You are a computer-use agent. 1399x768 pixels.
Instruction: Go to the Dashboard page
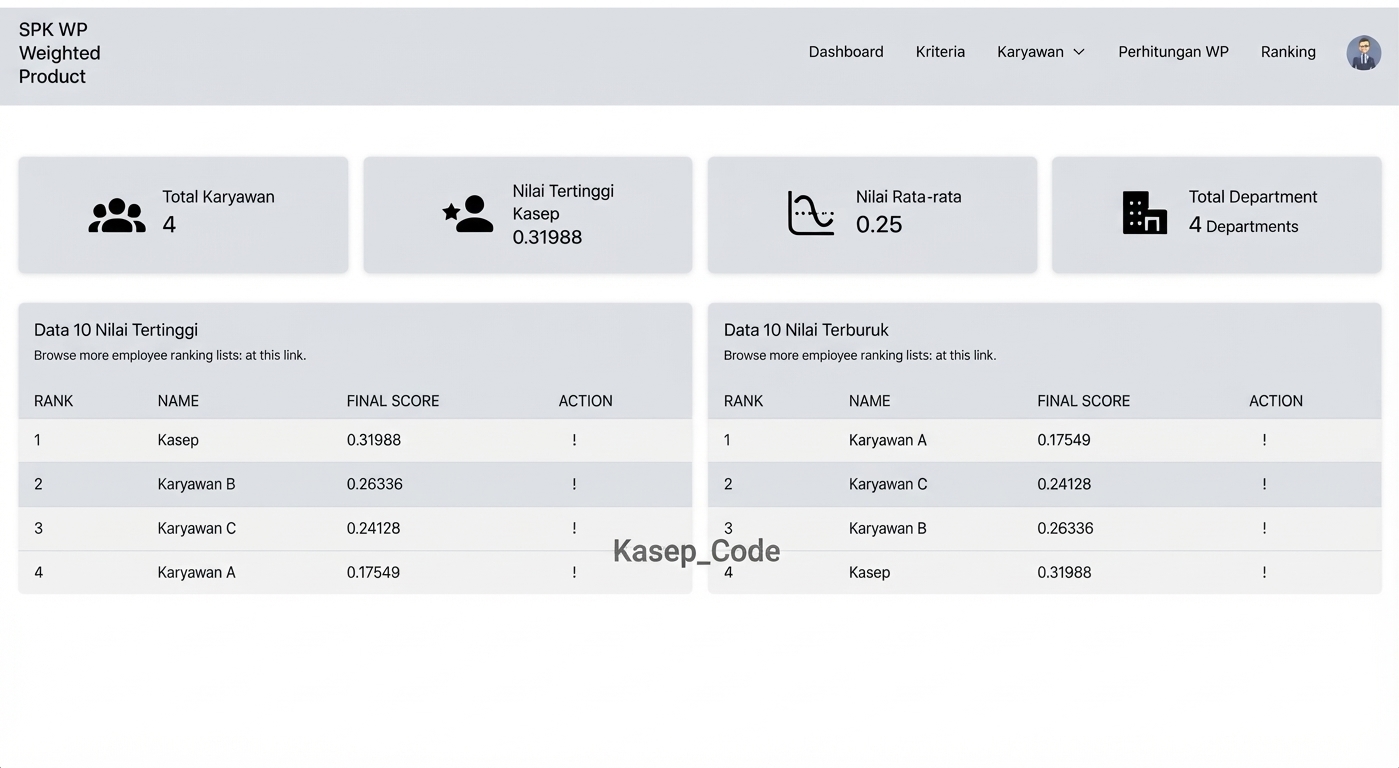(x=846, y=52)
